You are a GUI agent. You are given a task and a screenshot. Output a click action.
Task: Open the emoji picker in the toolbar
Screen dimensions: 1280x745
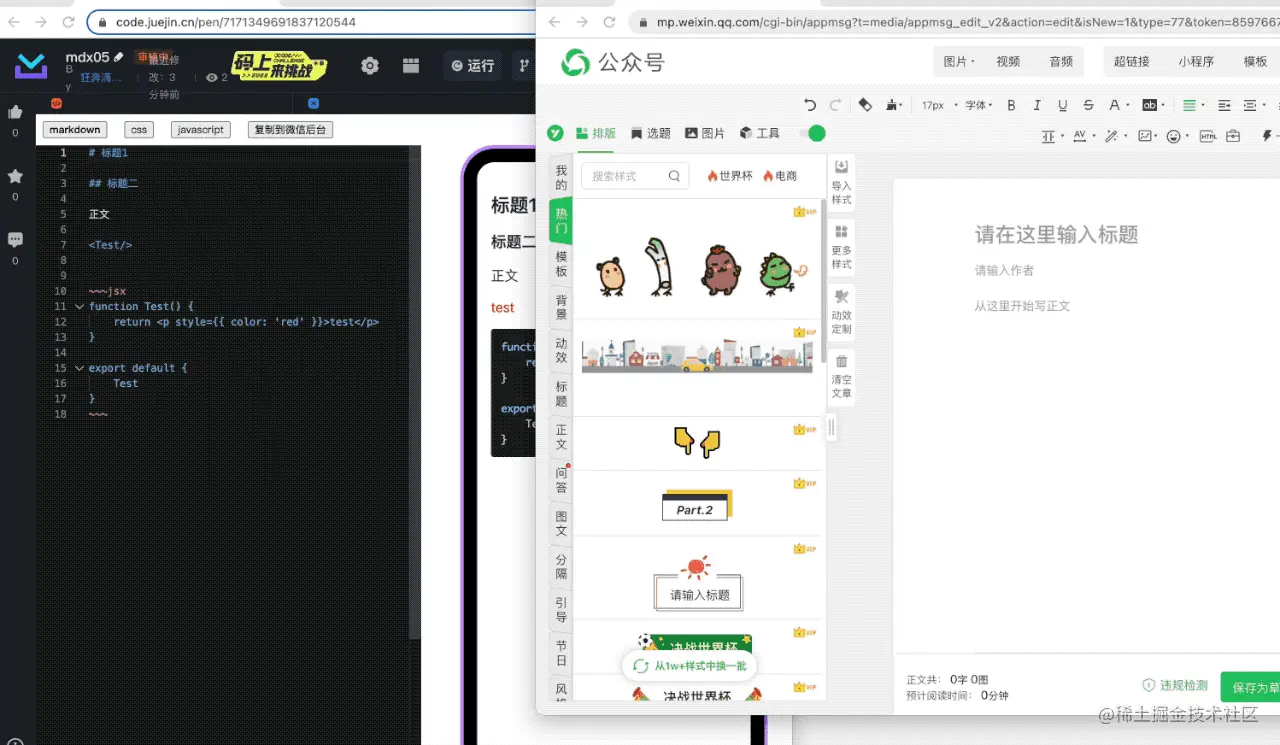[1174, 137]
